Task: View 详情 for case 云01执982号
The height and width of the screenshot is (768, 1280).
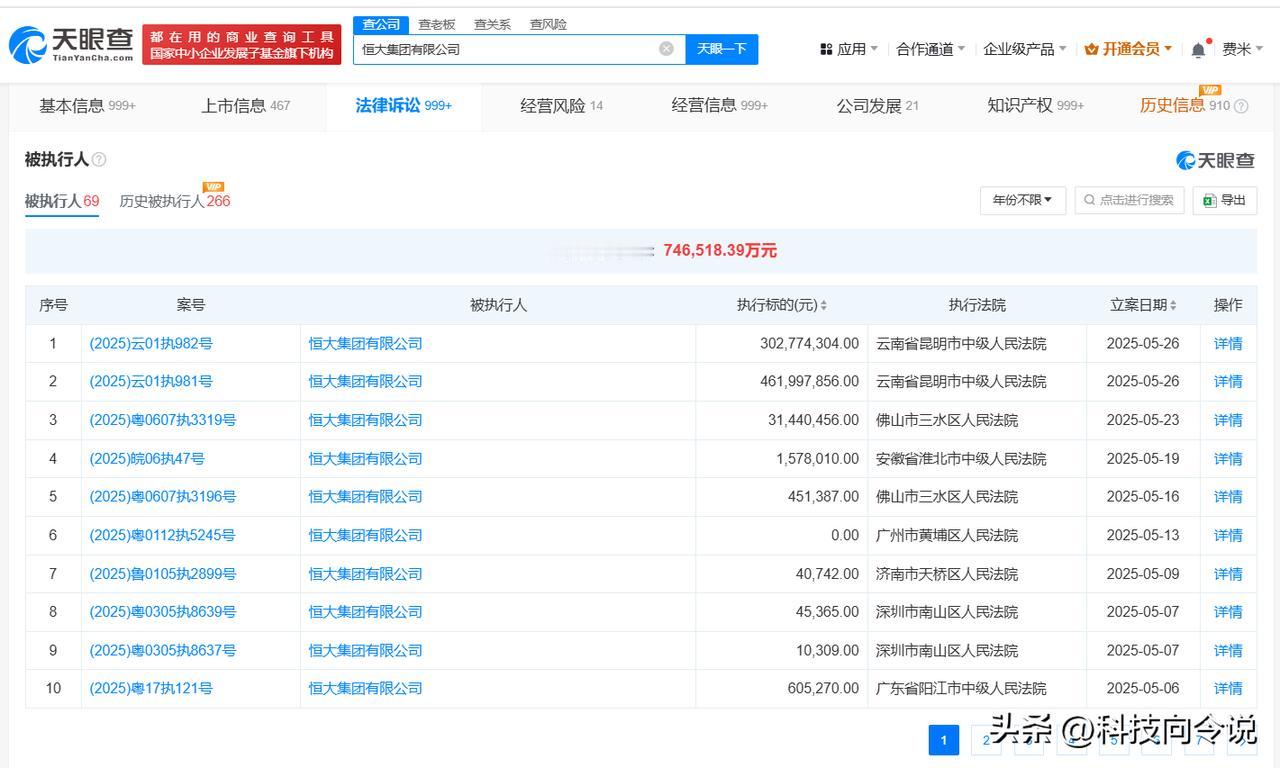Action: 1228,343
